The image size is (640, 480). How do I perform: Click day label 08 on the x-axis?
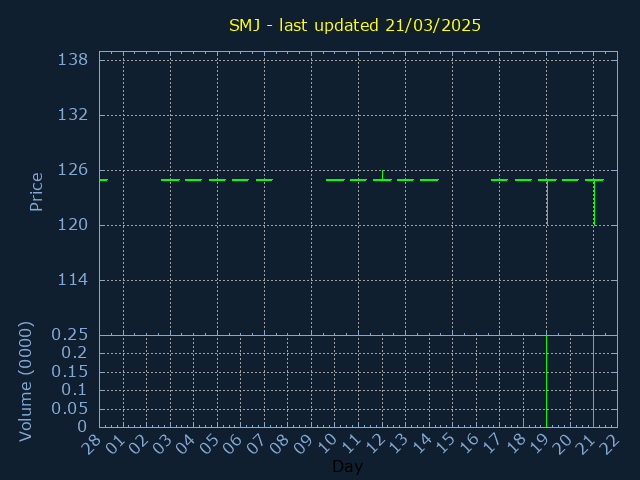click(x=279, y=443)
